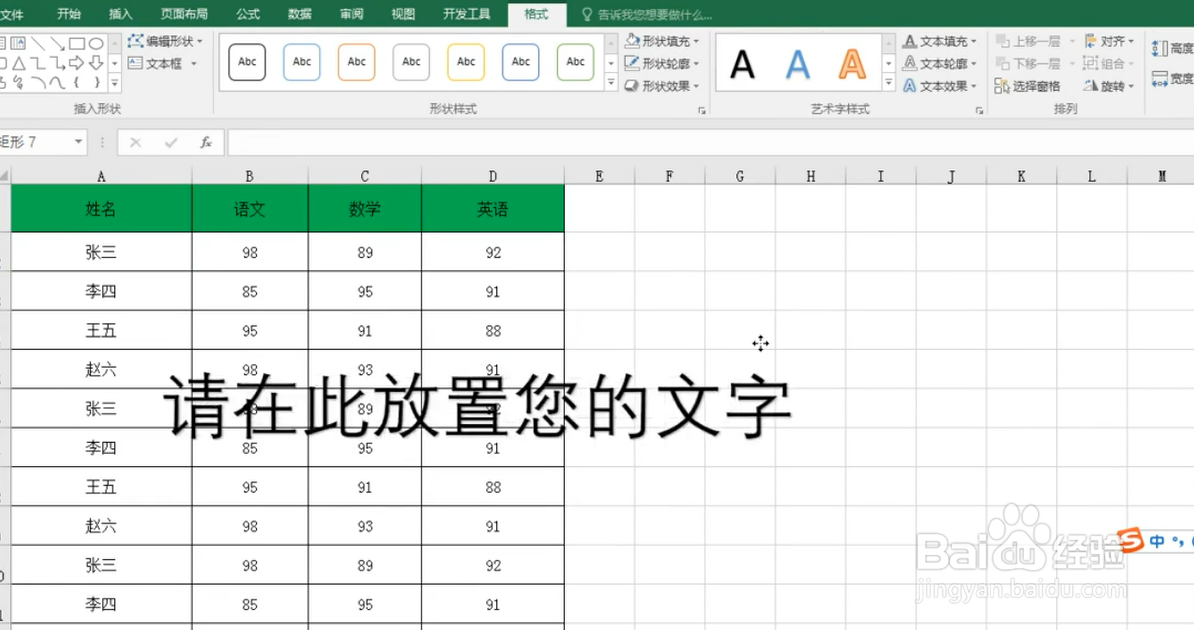
Task: Switch to the 格式 Format tab
Action: [536, 14]
